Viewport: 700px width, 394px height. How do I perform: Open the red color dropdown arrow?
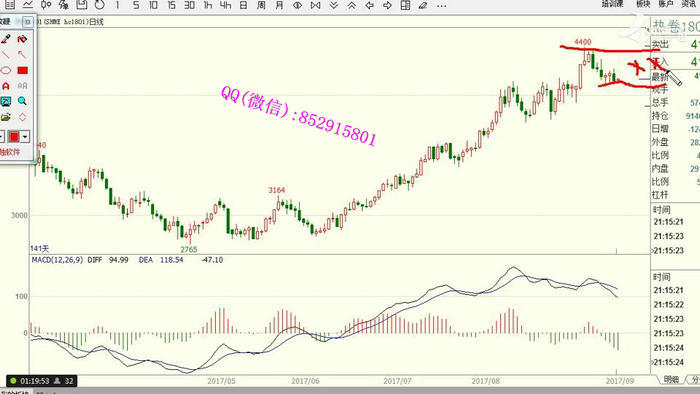[25, 137]
